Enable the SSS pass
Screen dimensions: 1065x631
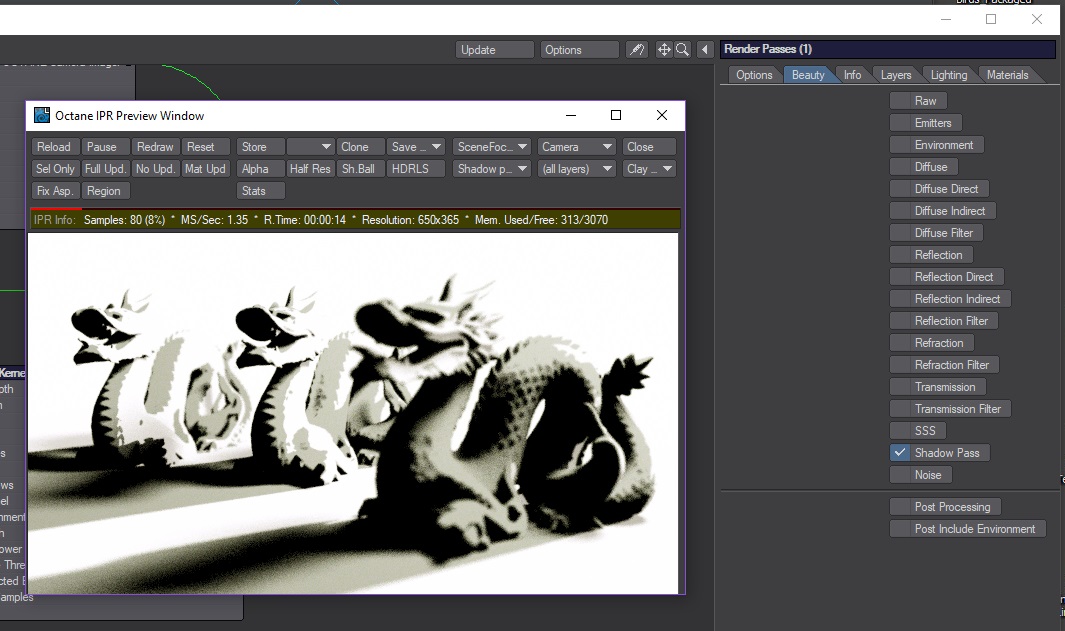coord(900,431)
